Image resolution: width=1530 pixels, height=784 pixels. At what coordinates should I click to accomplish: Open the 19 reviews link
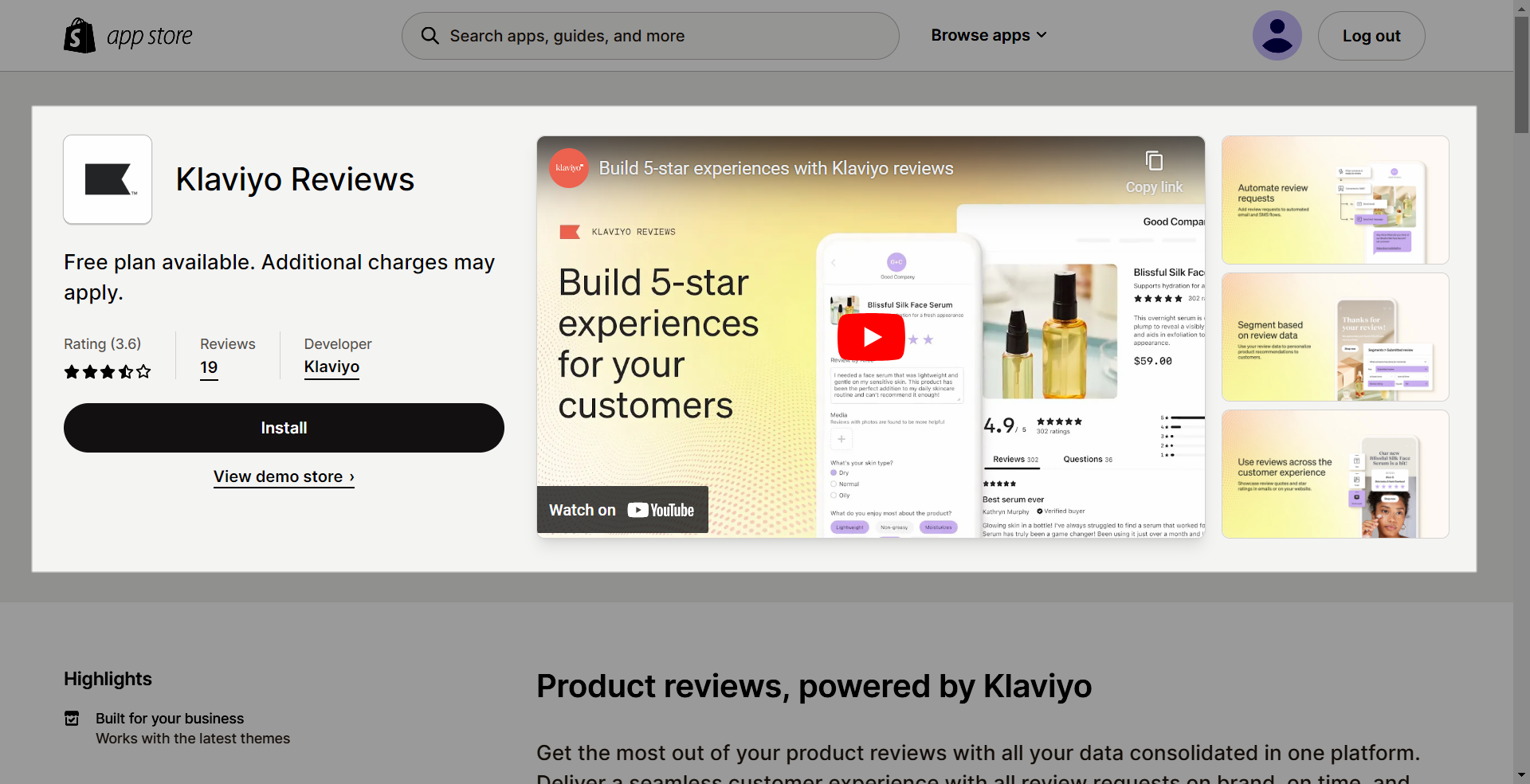pyautogui.click(x=209, y=367)
